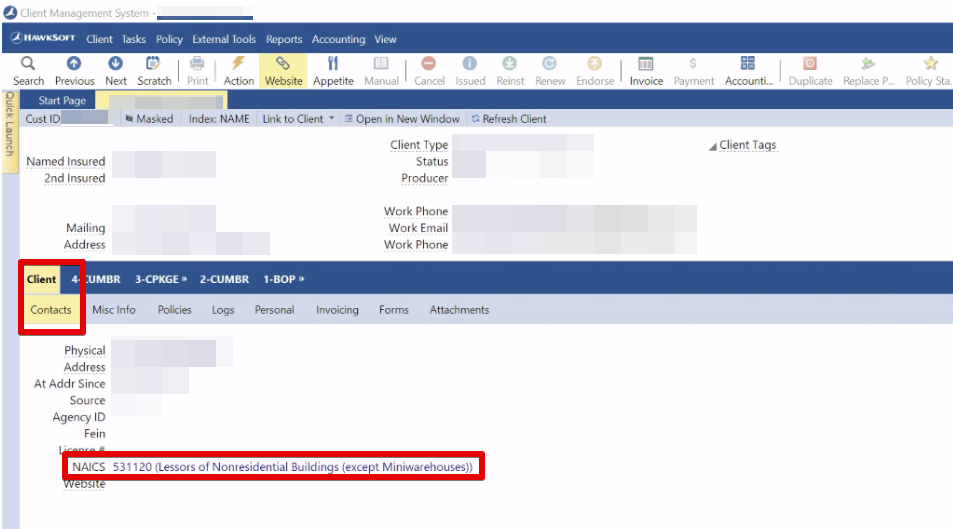Click the Mailing Address label

pyautogui.click(x=84, y=236)
